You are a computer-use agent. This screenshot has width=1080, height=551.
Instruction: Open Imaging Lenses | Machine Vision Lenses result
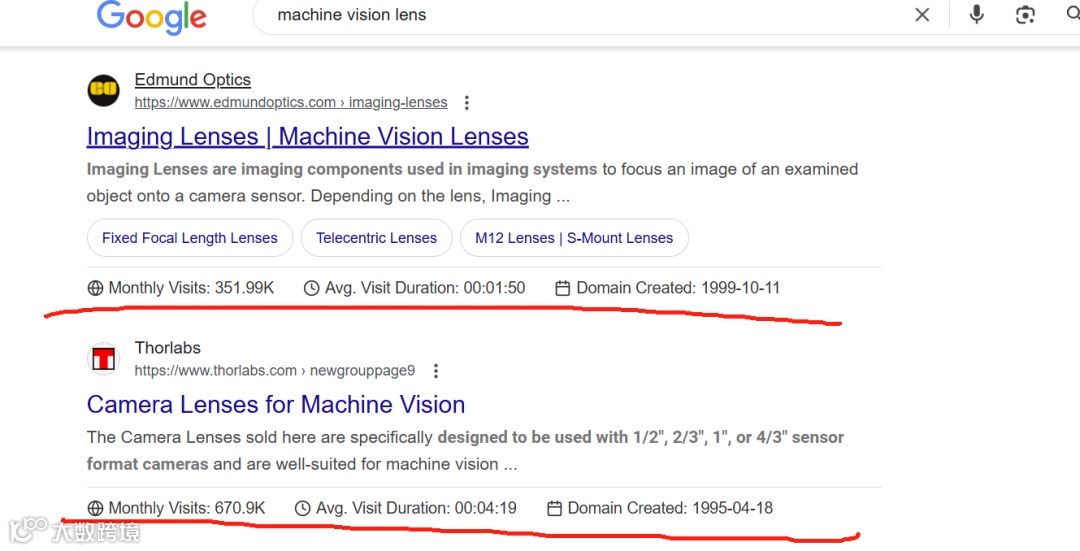[x=307, y=136]
